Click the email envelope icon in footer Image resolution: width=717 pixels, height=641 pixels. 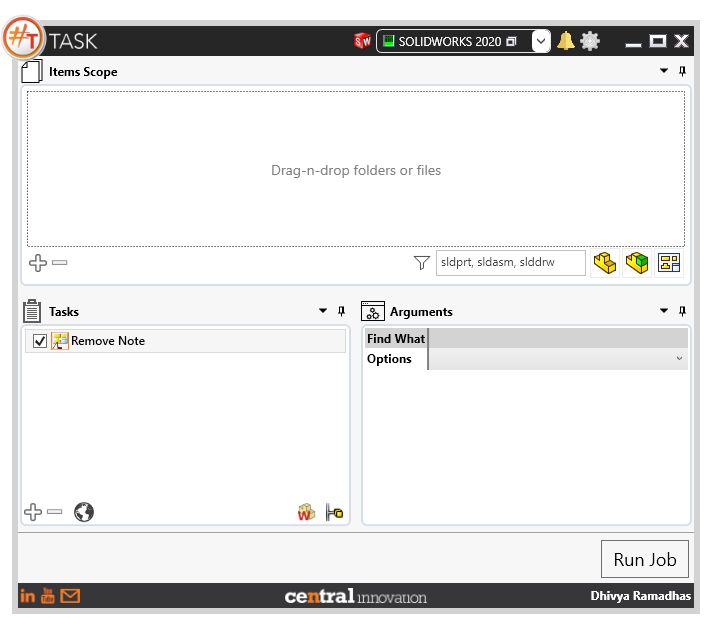(x=70, y=596)
